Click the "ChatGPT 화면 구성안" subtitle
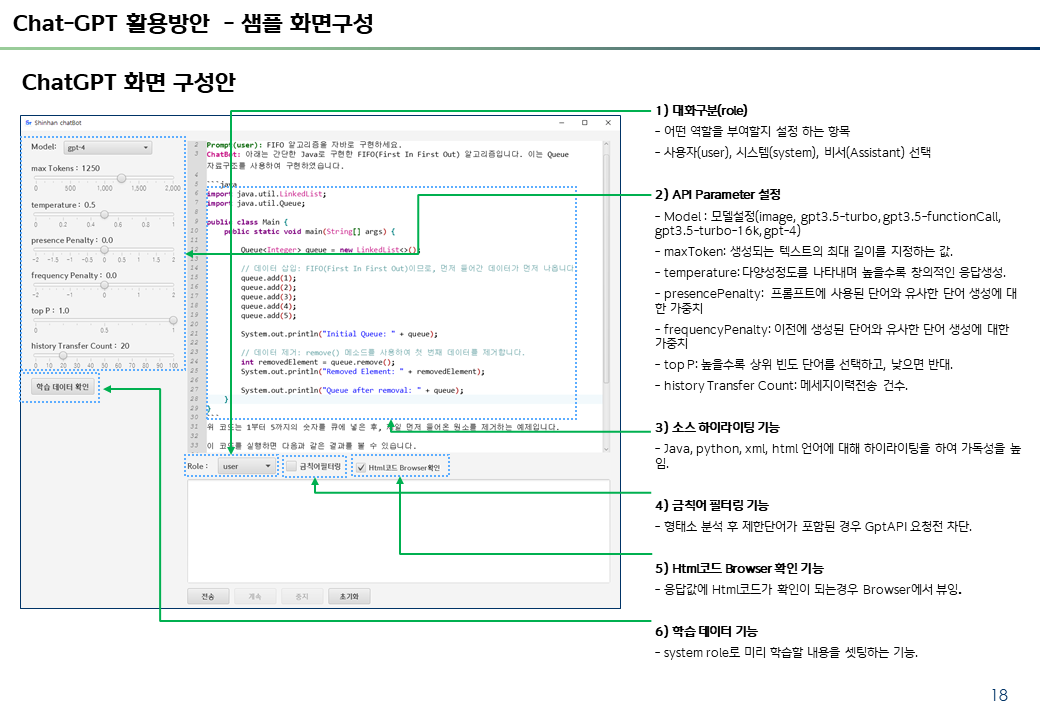 click(x=129, y=82)
